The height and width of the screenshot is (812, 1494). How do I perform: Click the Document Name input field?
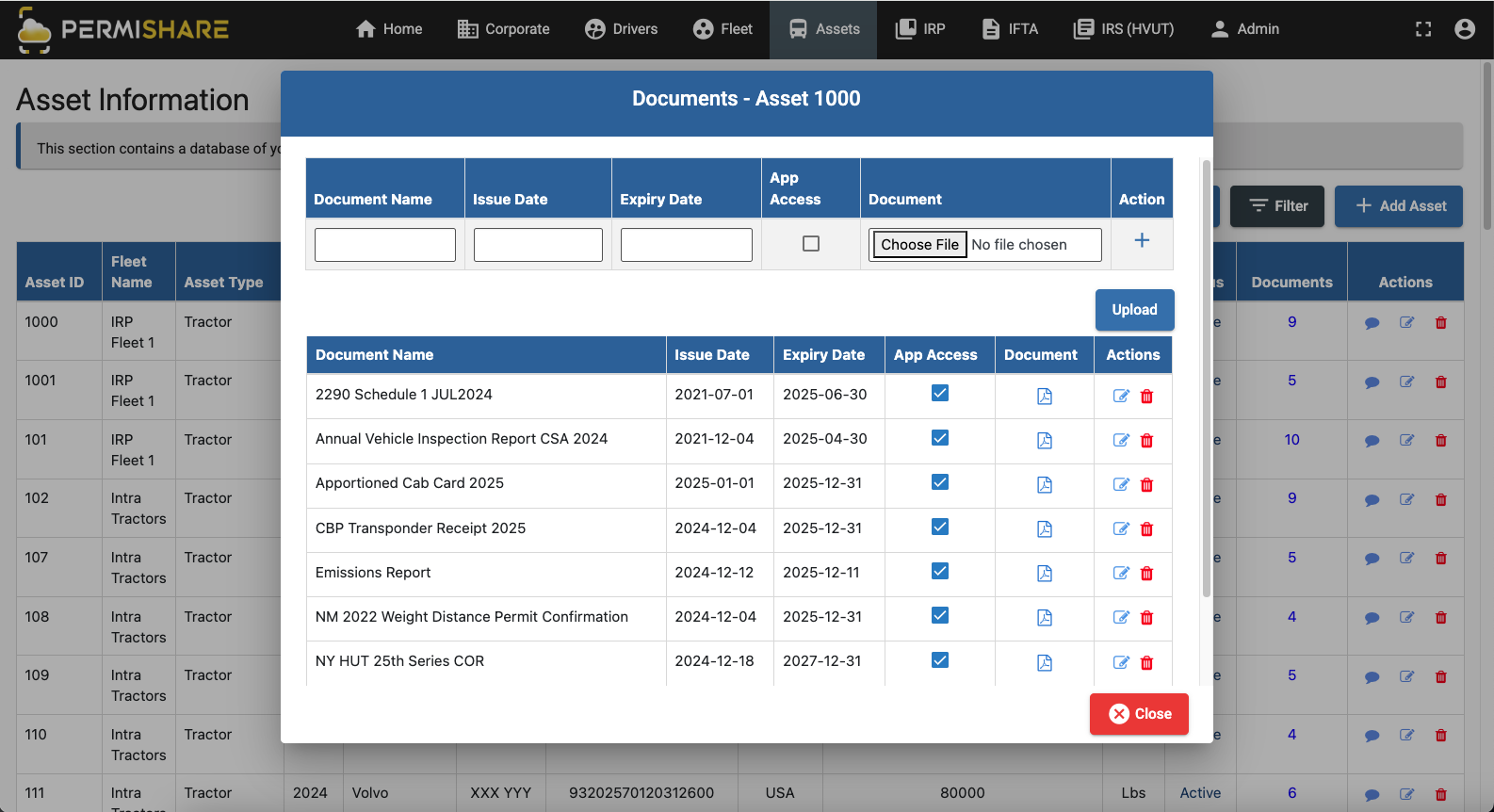(385, 245)
